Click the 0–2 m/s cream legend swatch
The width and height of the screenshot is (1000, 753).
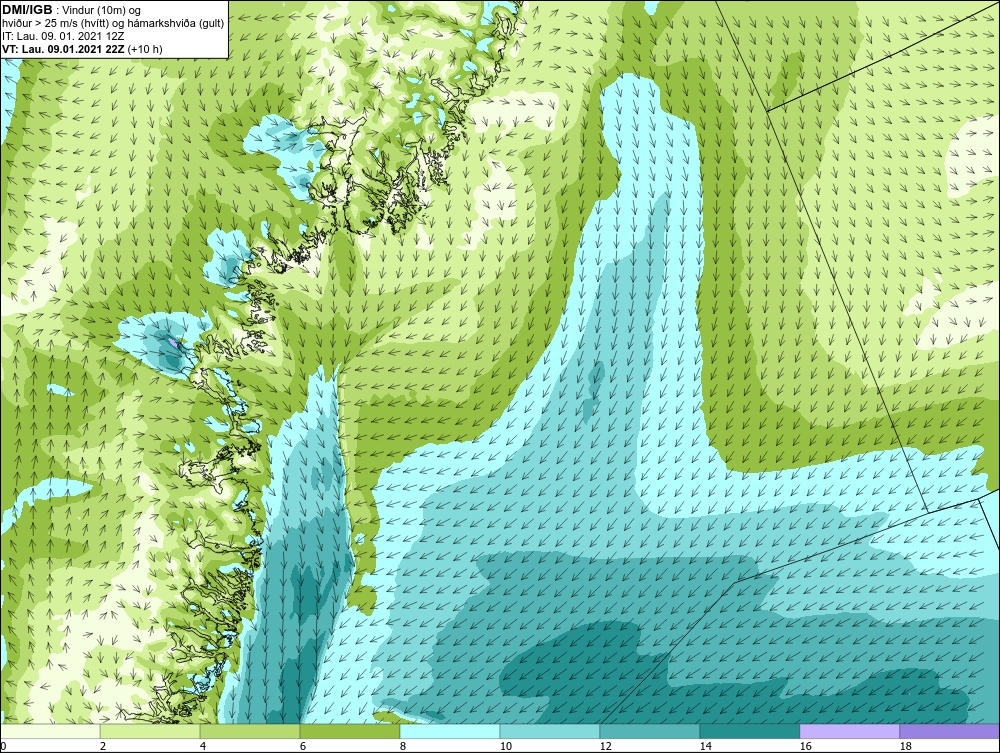click(x=50, y=731)
